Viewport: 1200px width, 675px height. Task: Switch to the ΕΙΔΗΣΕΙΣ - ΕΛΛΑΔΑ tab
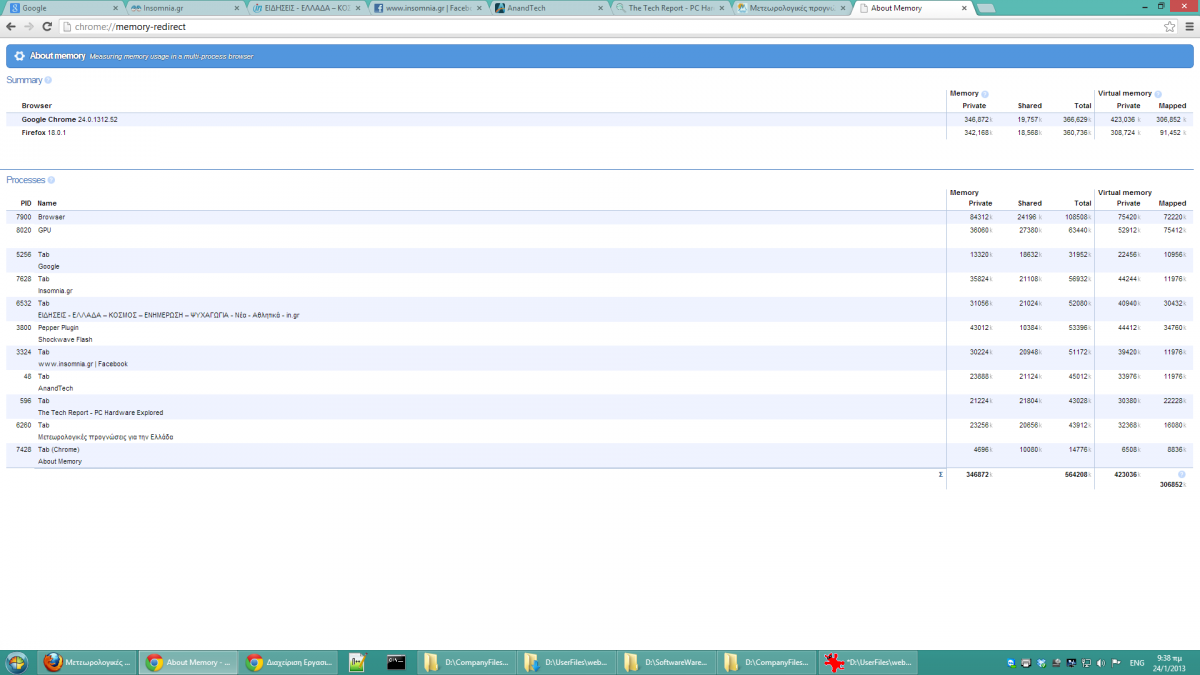click(x=305, y=8)
